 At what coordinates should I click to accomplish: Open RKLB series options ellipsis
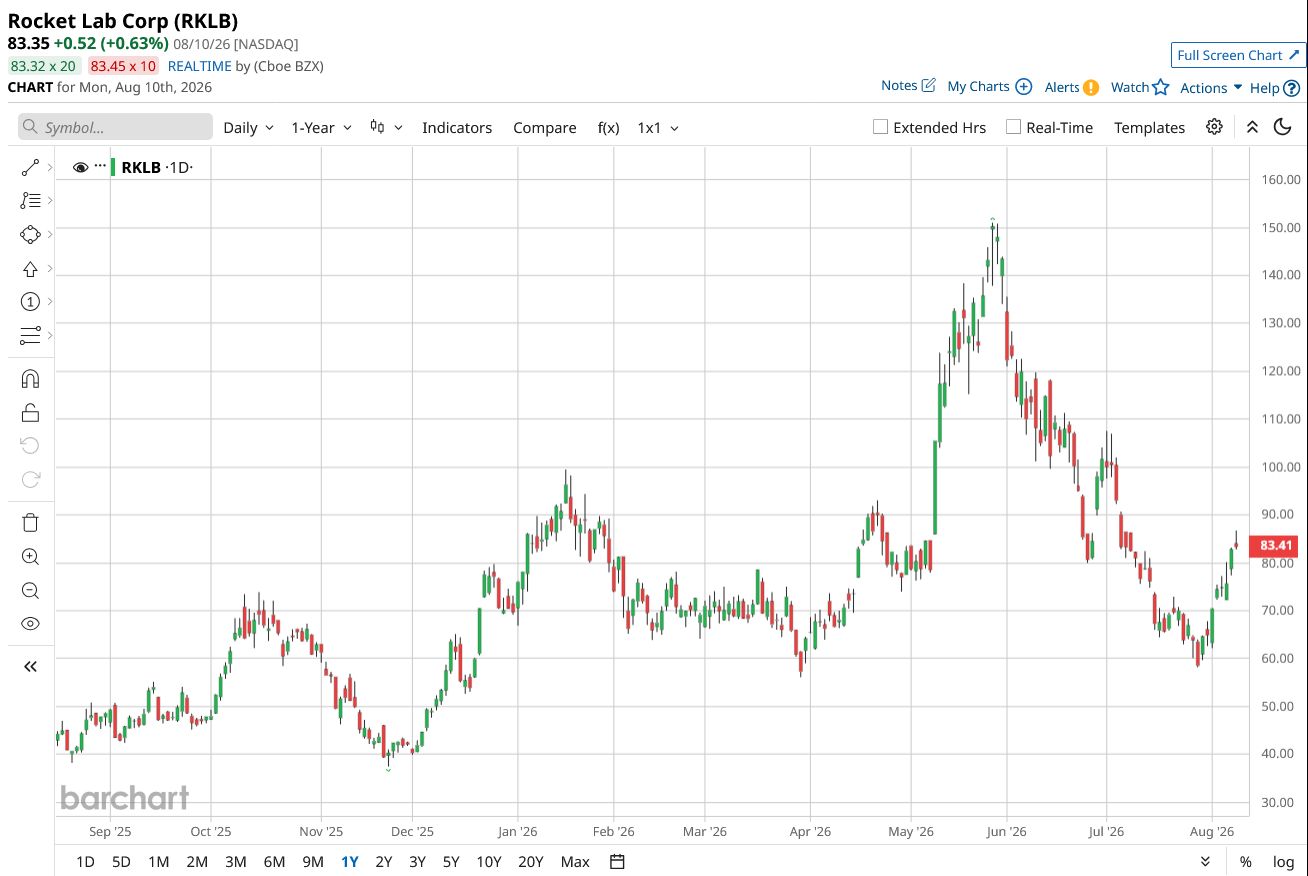pos(100,166)
